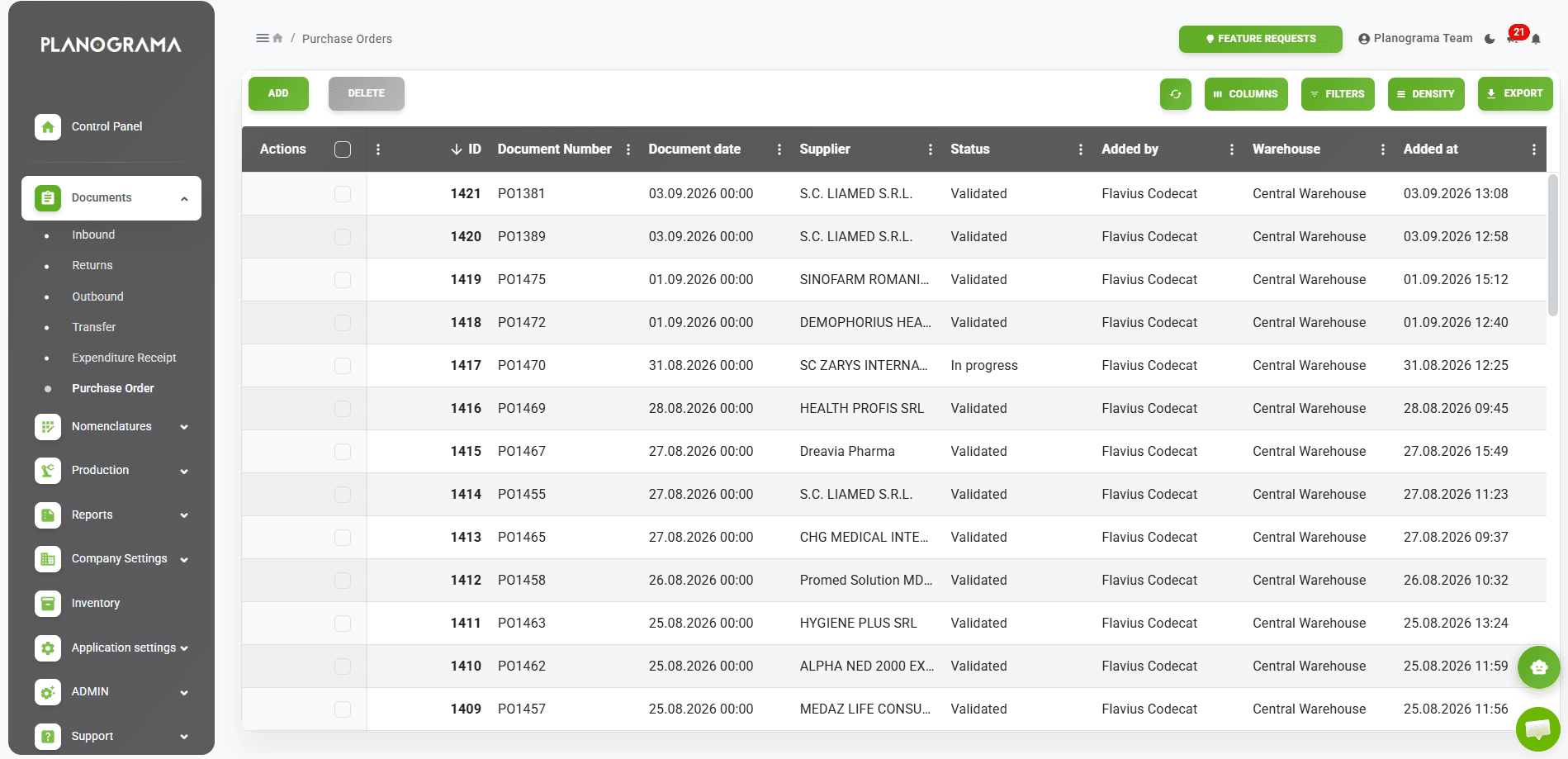
Task: Open the Inbound documents page
Action: click(93, 235)
